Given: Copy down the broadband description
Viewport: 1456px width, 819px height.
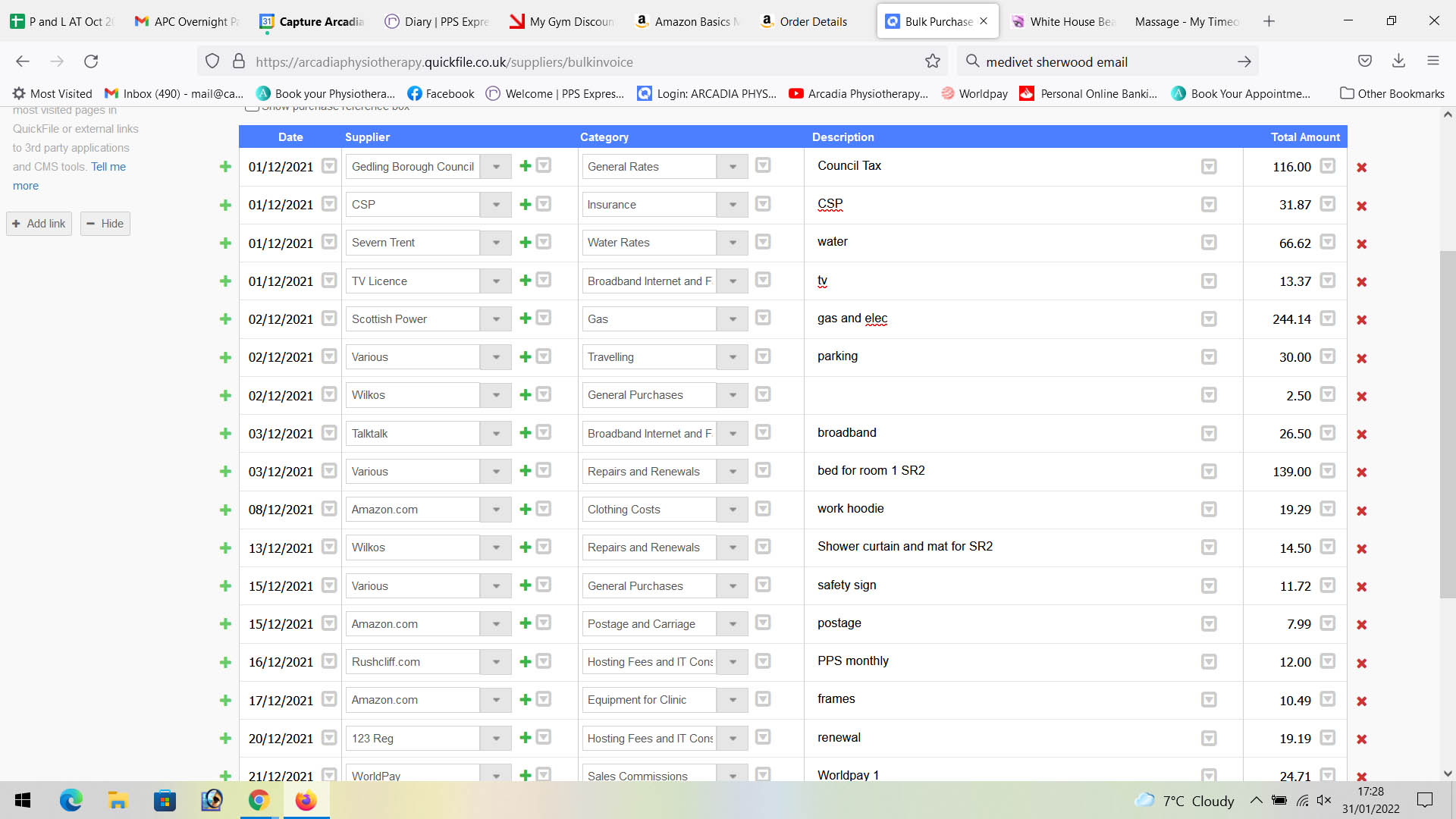Looking at the screenshot, I should (x=1209, y=434).
